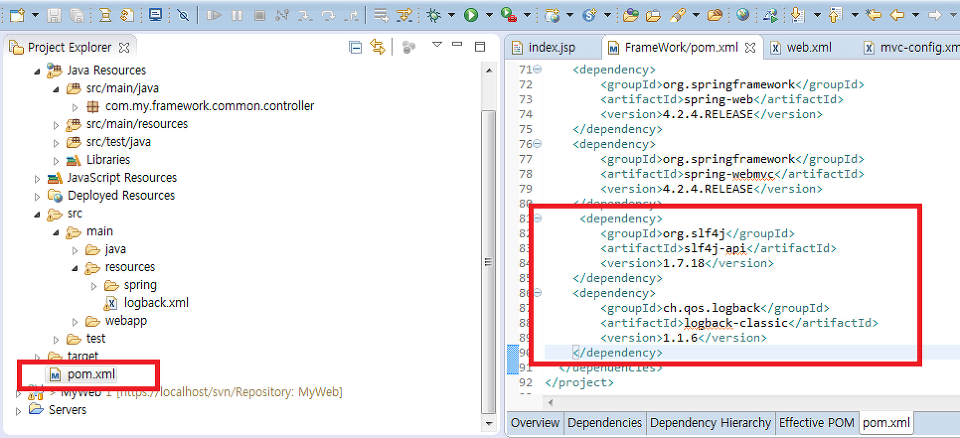Open the External Tools dropdown arrow
The height and width of the screenshot is (438, 960).
(x=526, y=15)
